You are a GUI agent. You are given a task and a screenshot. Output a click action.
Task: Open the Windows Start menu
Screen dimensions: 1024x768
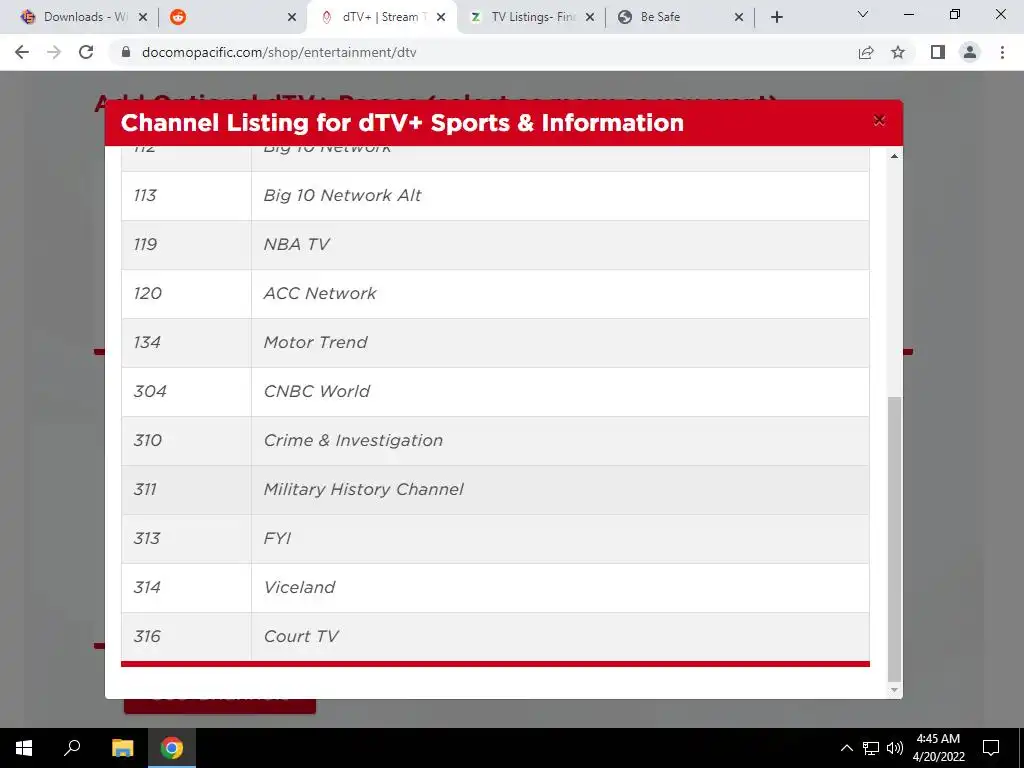24,748
